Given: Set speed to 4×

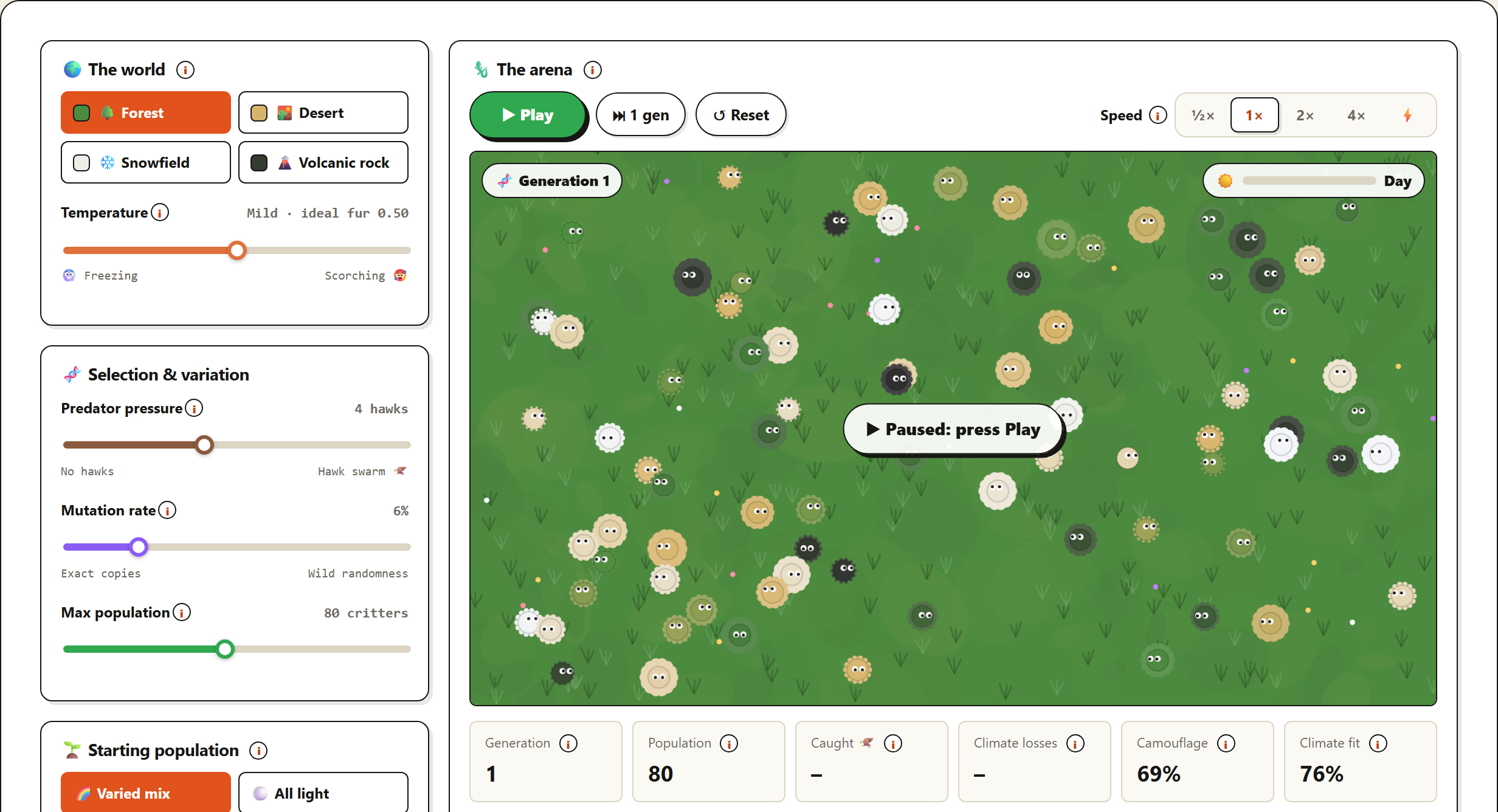Looking at the screenshot, I should click(x=1356, y=115).
